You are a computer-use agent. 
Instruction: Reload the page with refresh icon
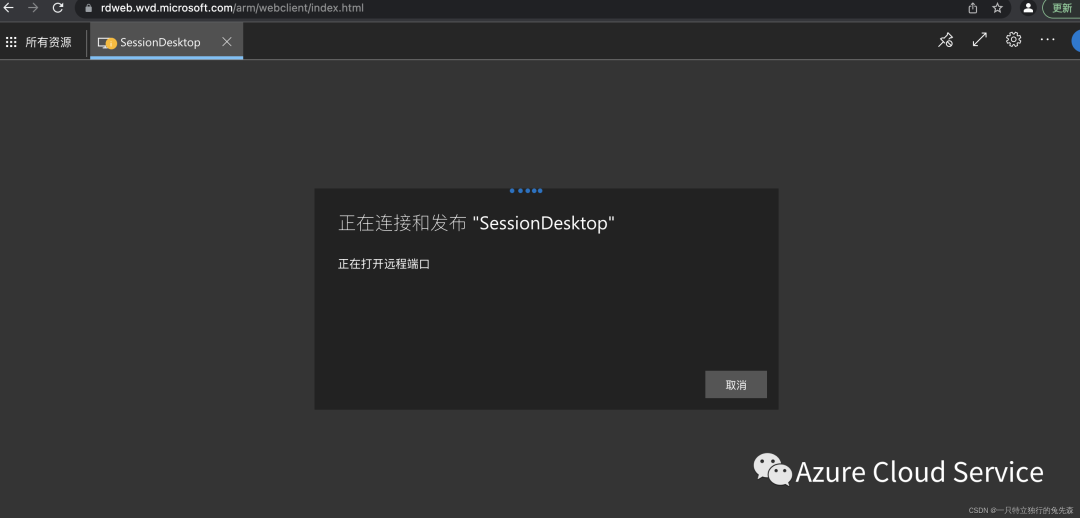tap(58, 8)
